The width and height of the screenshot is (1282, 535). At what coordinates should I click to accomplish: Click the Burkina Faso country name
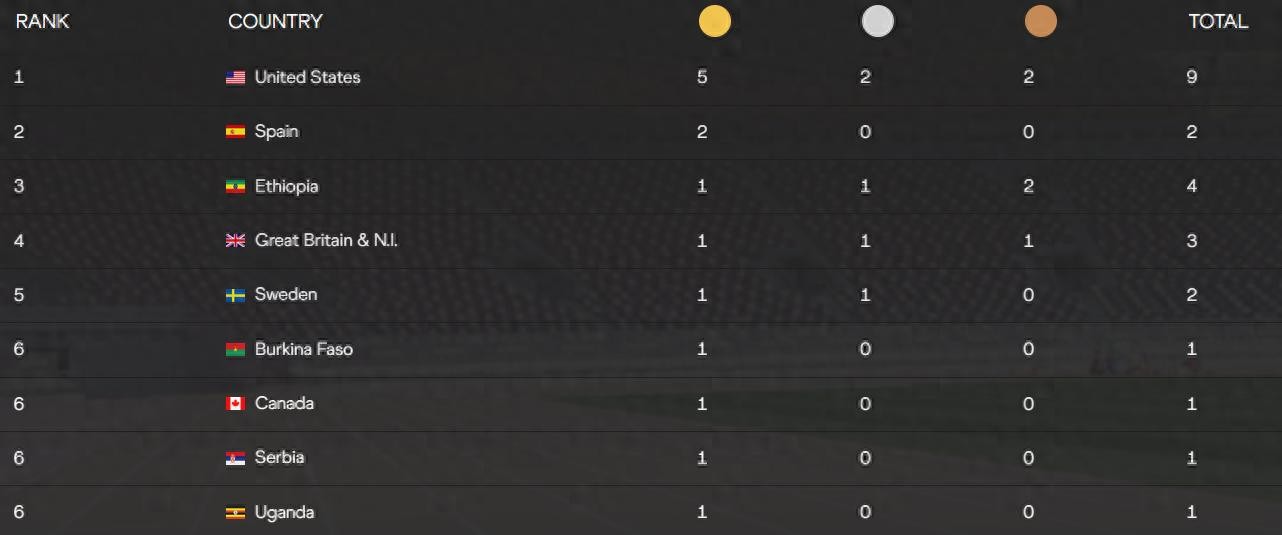(x=303, y=350)
